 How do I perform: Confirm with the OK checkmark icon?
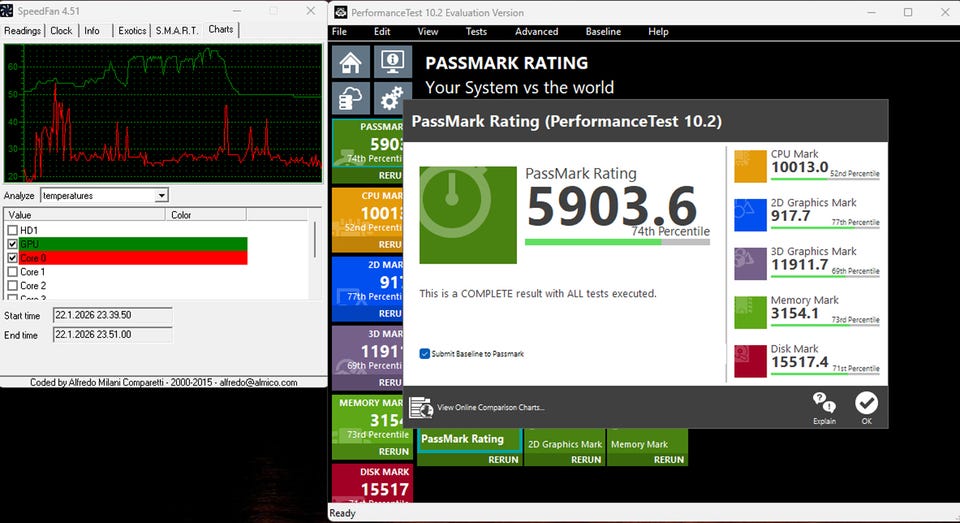pyautogui.click(x=866, y=403)
